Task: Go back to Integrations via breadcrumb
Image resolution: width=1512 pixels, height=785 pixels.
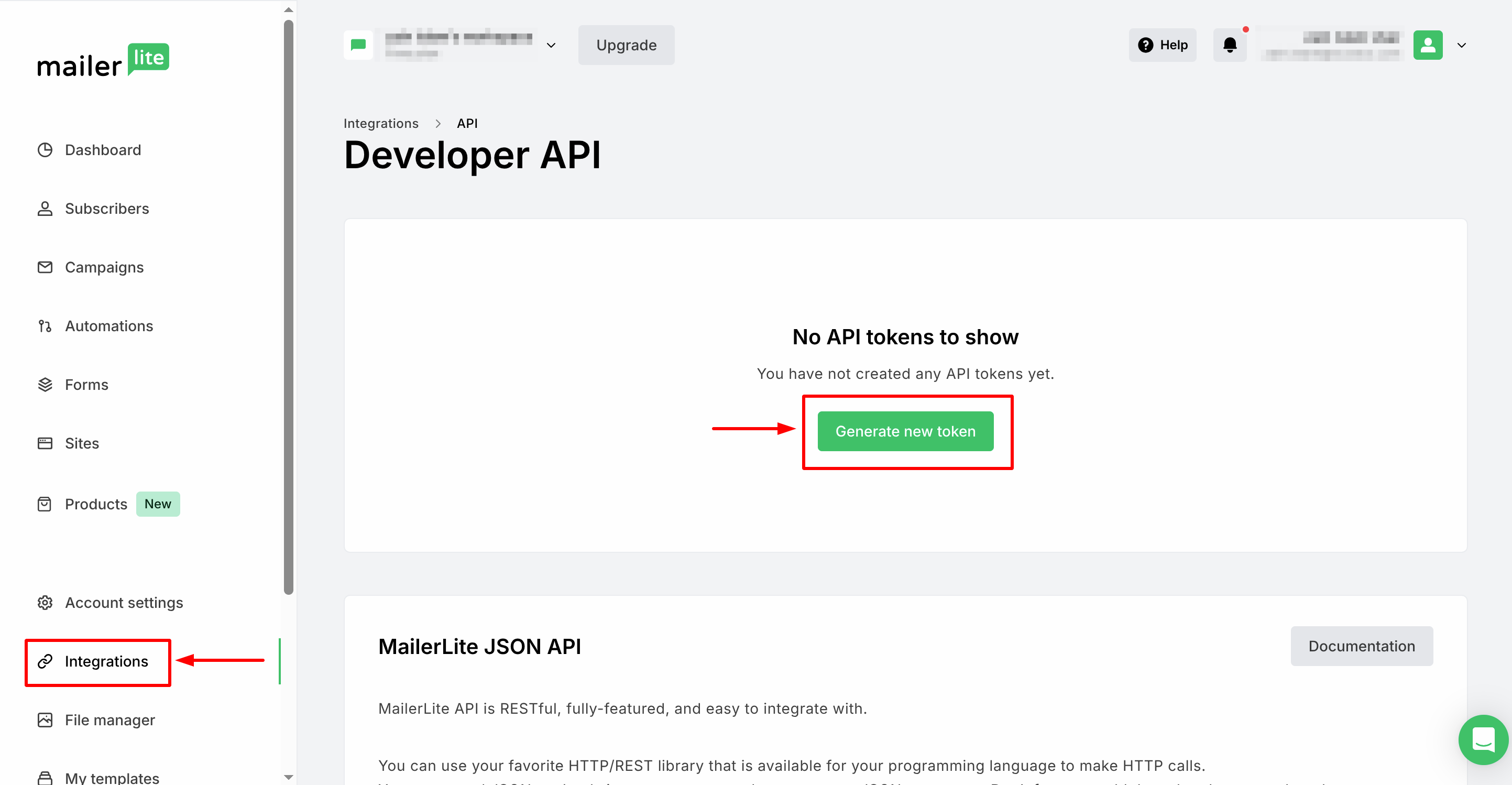Action: coord(381,123)
